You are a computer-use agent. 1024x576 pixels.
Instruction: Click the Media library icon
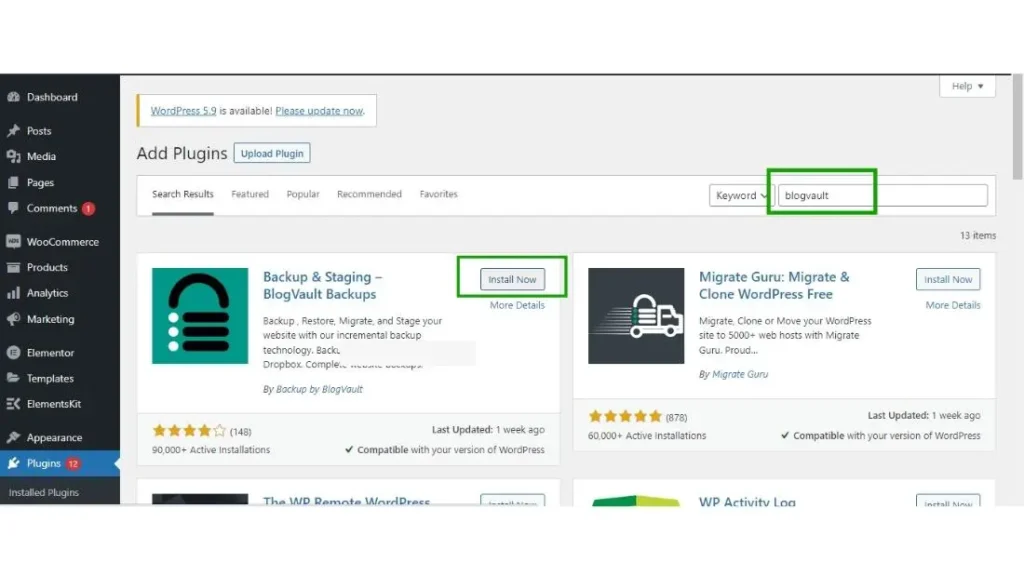tap(13, 156)
